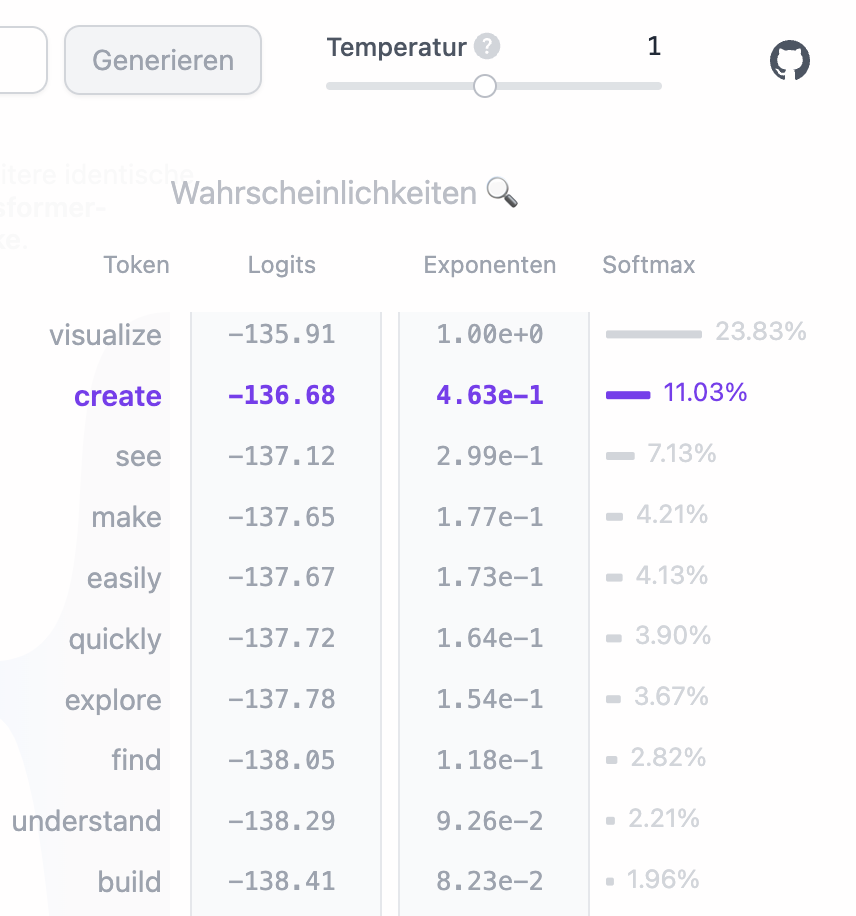
Task: Click the Temperatur help question mark icon
Action: (x=487, y=46)
